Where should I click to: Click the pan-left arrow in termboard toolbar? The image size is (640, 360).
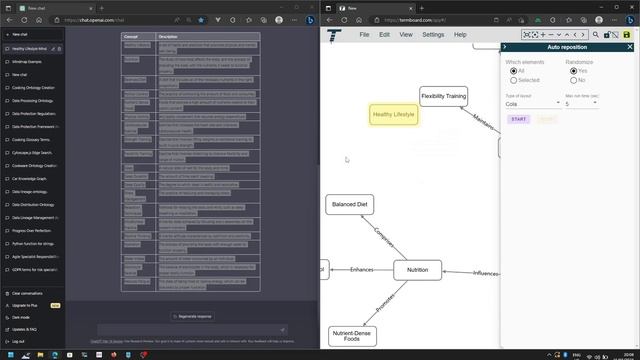coord(575,35)
